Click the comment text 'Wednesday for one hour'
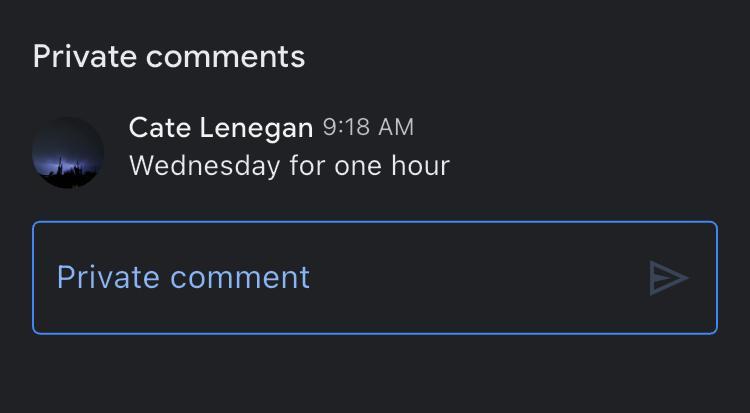 click(289, 165)
